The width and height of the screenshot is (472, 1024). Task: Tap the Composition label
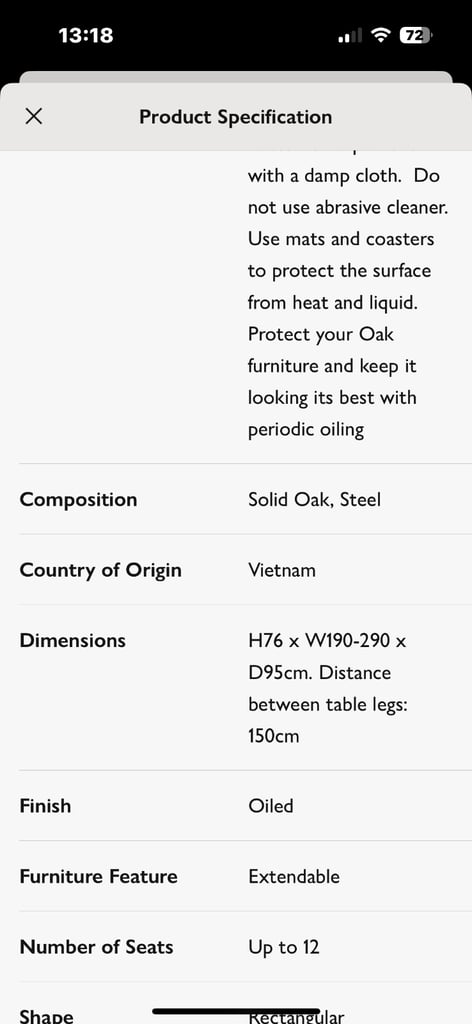[x=78, y=500]
